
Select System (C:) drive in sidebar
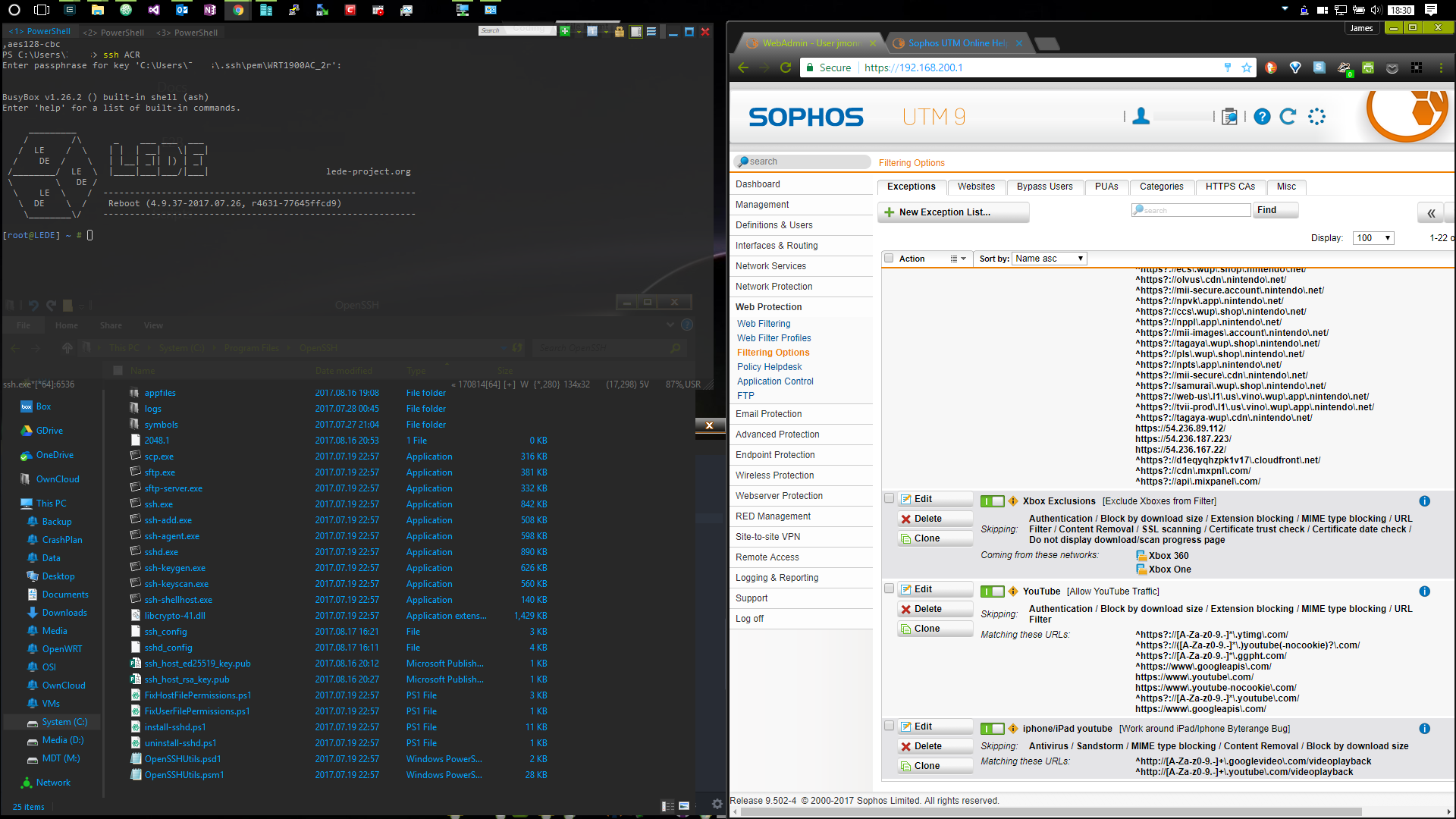pyautogui.click(x=64, y=722)
